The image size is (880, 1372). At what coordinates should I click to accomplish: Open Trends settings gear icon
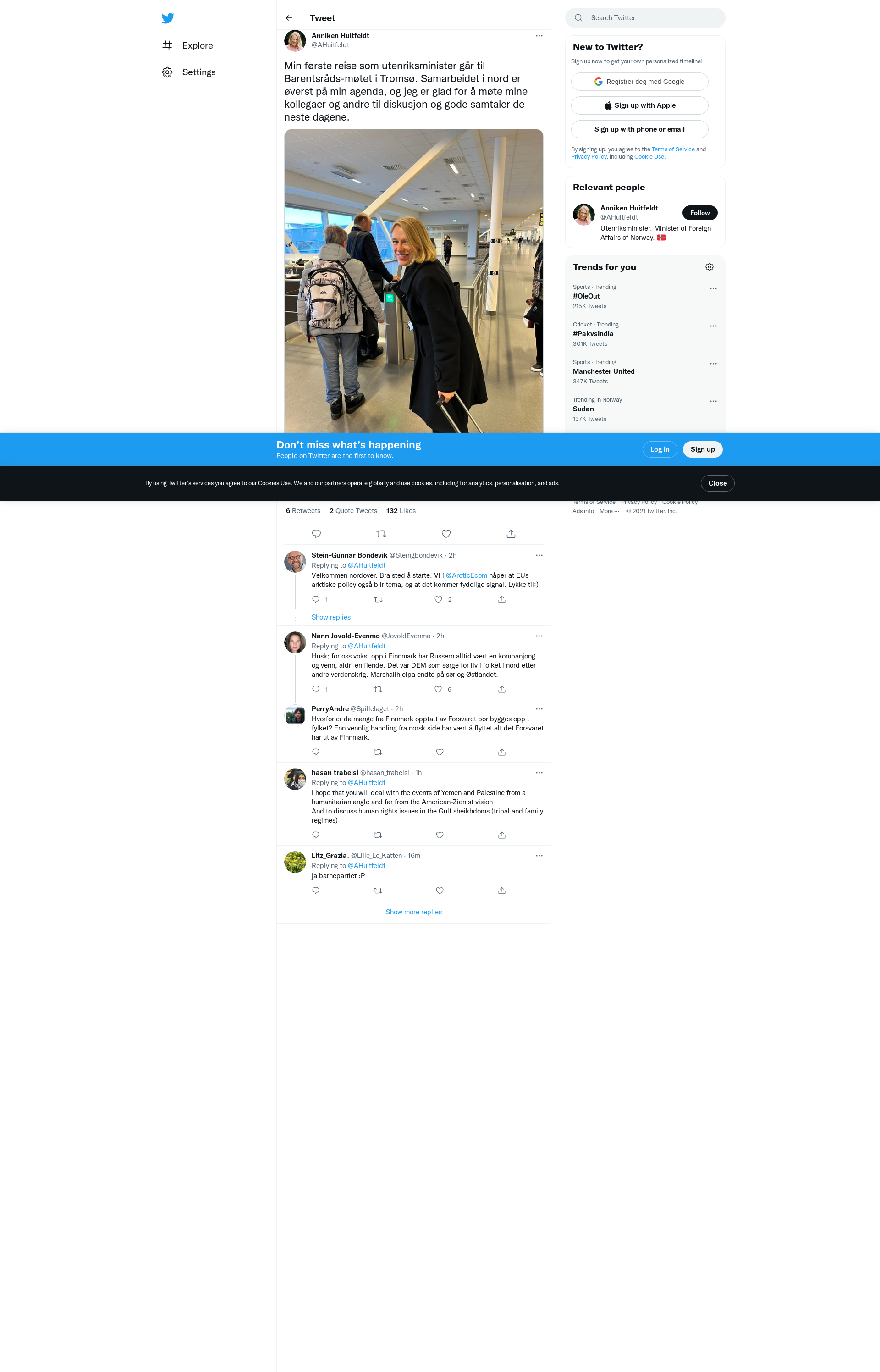709,267
